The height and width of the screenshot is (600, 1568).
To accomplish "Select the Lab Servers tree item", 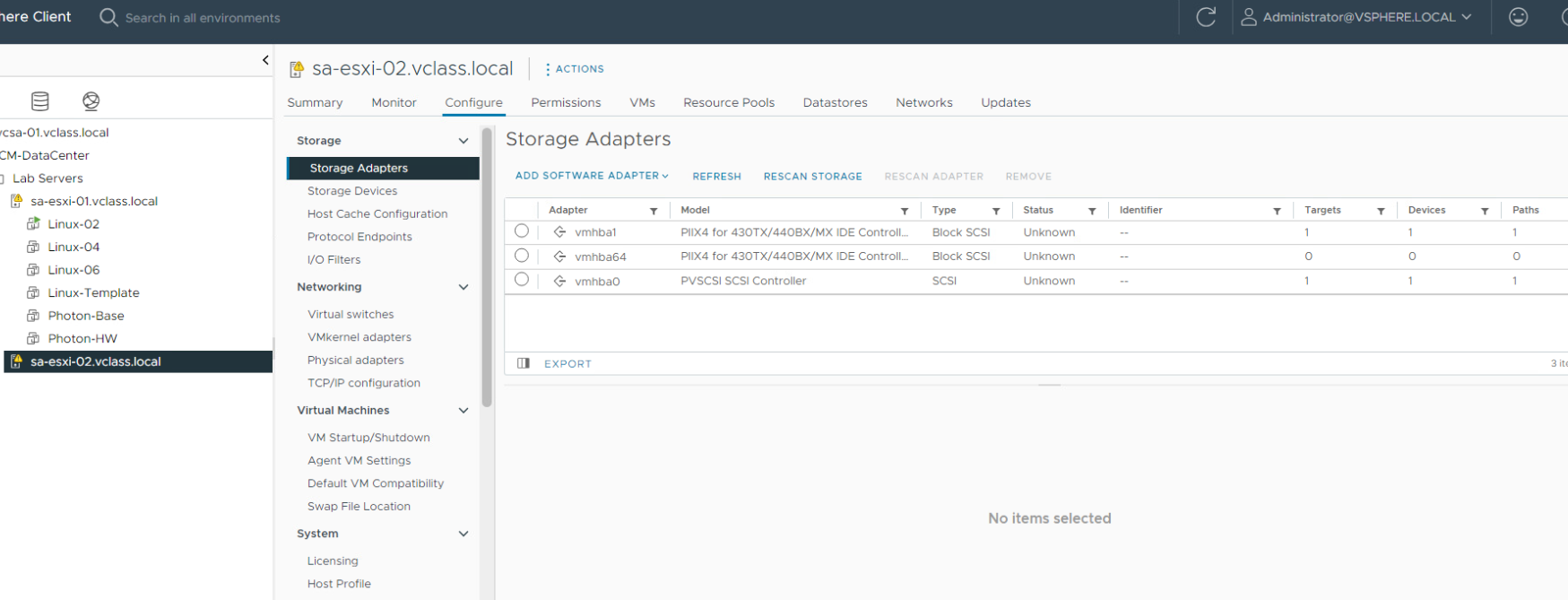I will tap(48, 178).
